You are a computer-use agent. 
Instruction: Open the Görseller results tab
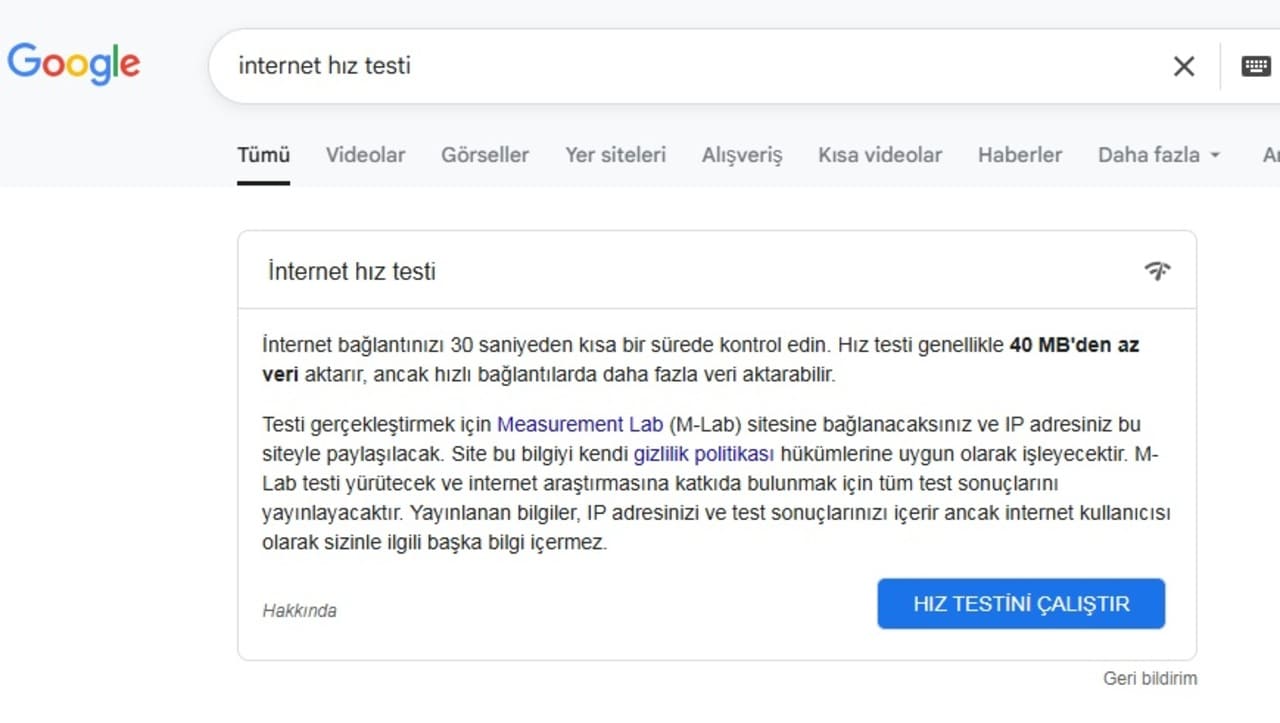(485, 155)
